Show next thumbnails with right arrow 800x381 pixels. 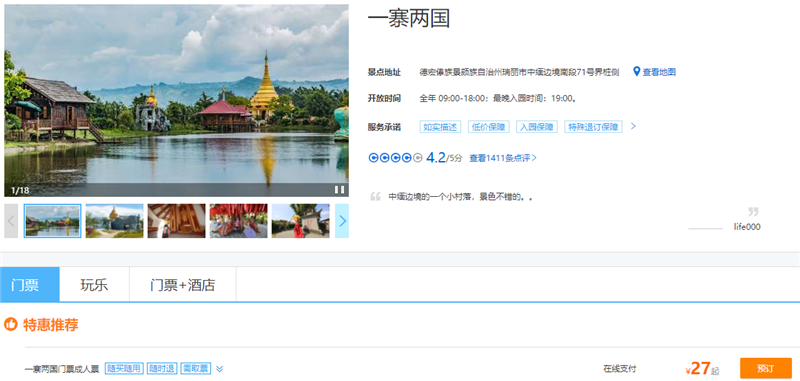(342, 221)
